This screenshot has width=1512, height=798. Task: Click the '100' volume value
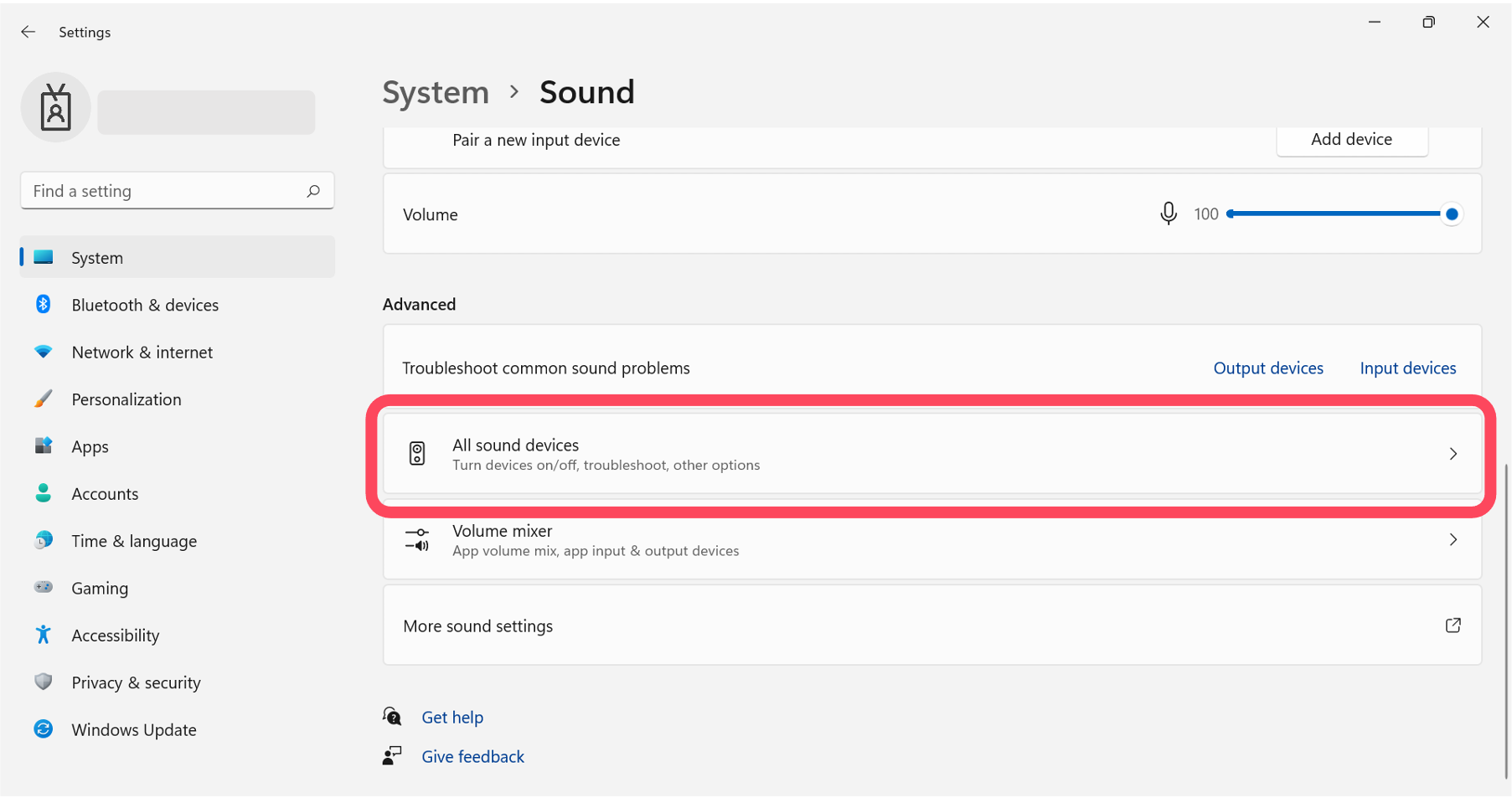1206,214
